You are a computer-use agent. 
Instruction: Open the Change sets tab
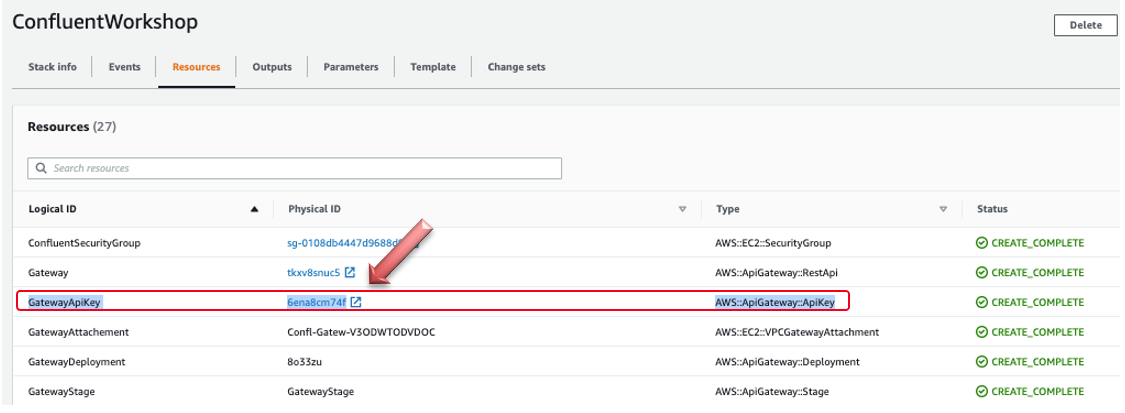point(517,67)
